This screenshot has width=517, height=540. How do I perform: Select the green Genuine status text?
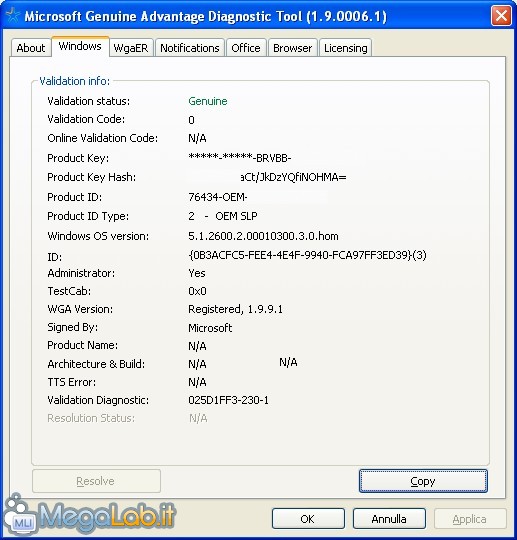click(x=208, y=101)
